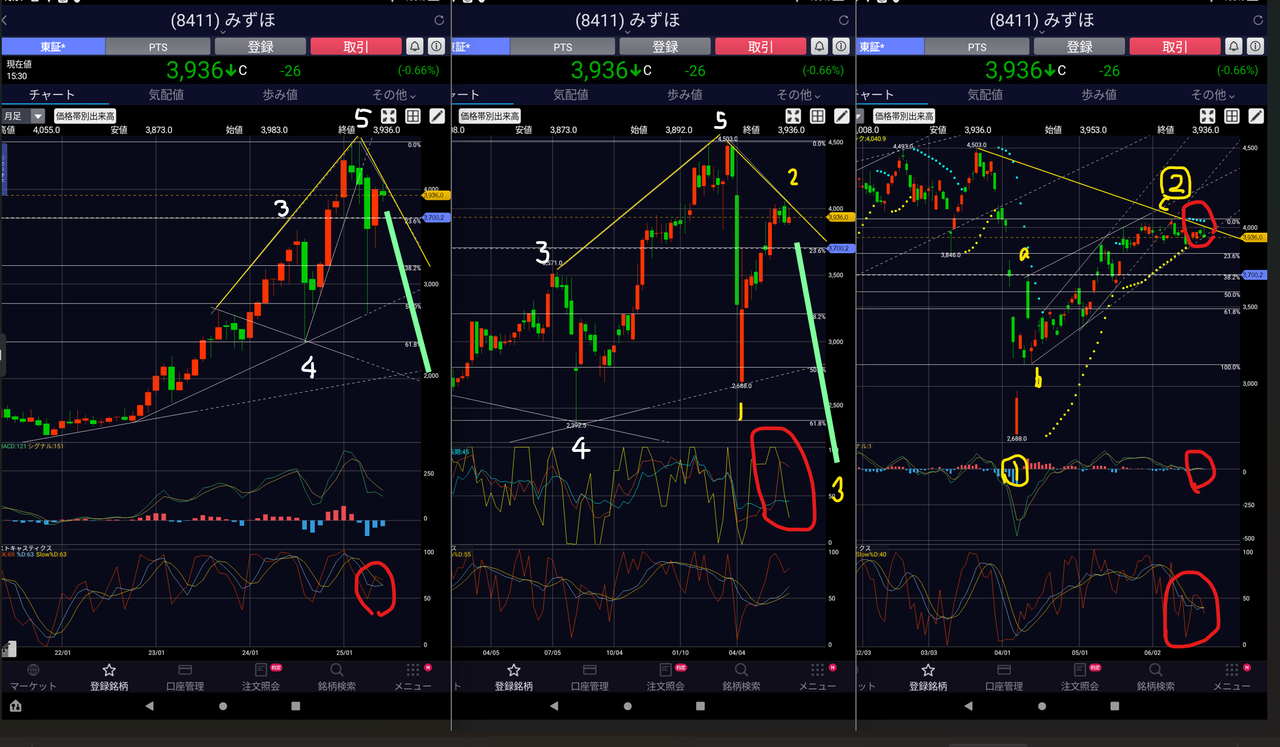
Task: Go to マーケット in the left panel's bottom bar
Action: point(33,677)
